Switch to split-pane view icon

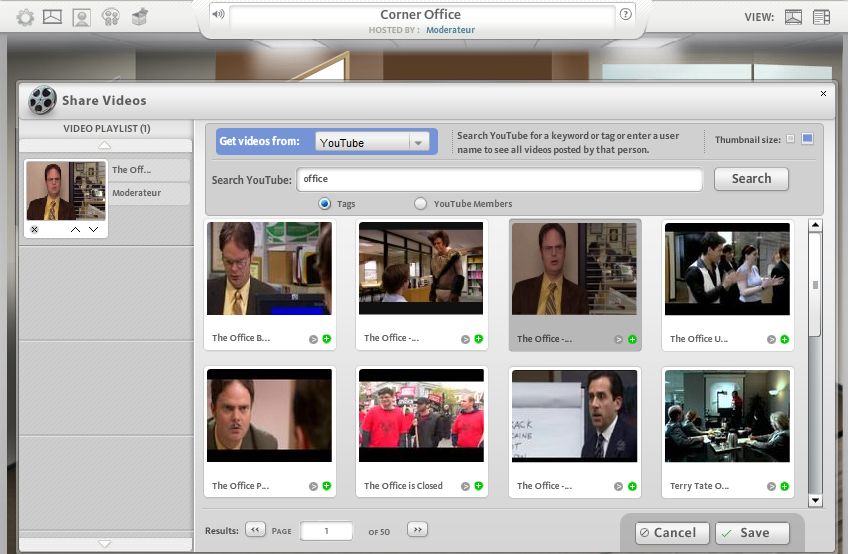click(822, 17)
